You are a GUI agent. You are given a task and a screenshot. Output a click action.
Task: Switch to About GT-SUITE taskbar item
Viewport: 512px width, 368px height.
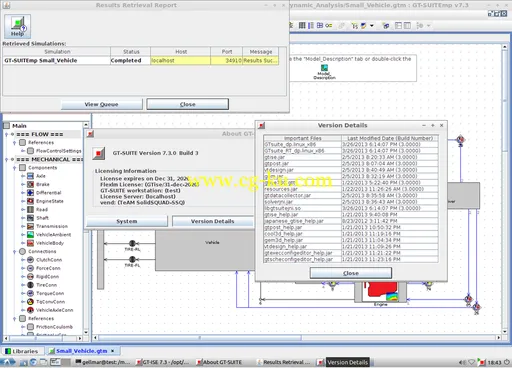219,362
